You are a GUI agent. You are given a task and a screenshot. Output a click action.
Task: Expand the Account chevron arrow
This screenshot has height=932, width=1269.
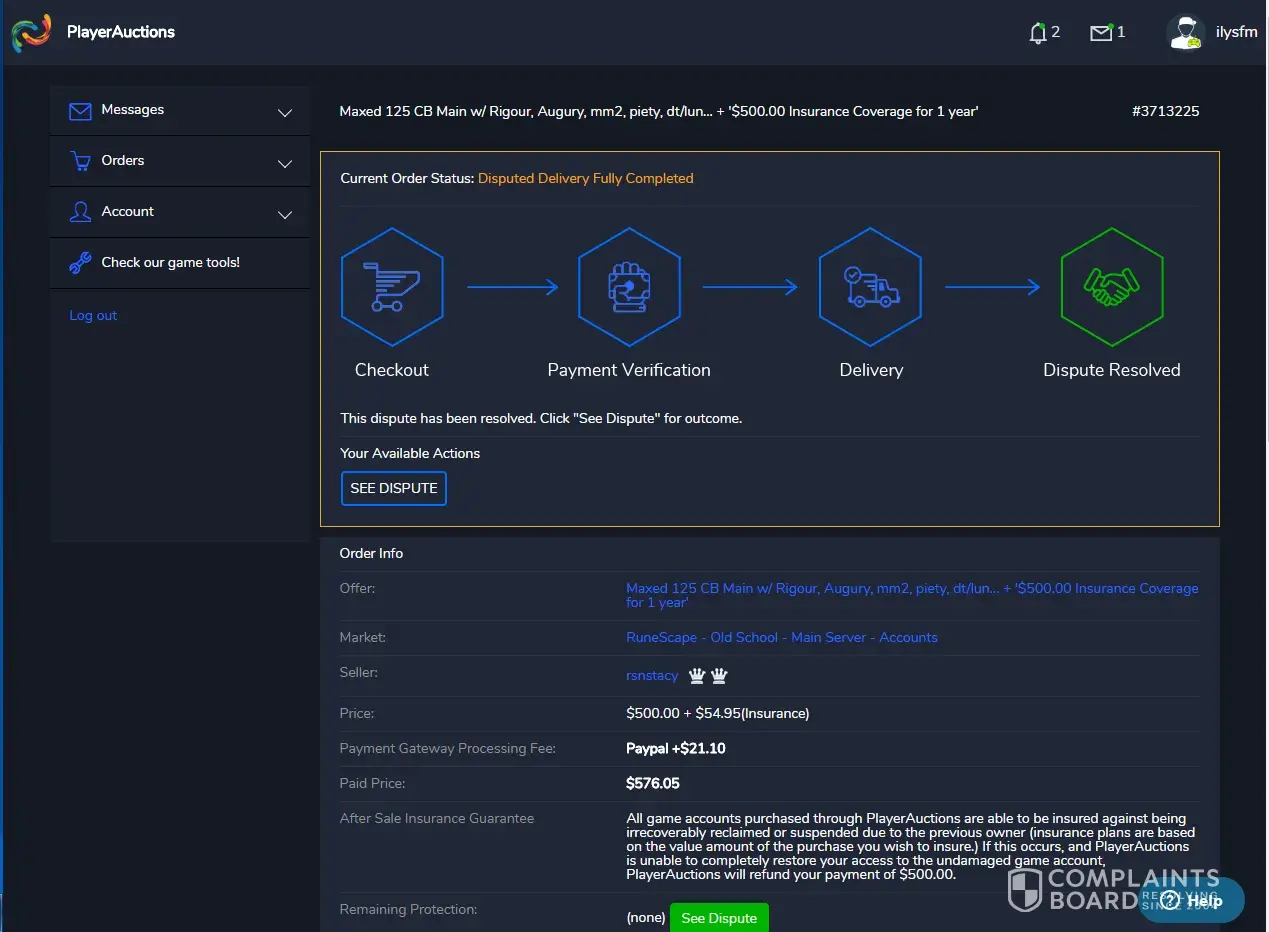click(285, 215)
